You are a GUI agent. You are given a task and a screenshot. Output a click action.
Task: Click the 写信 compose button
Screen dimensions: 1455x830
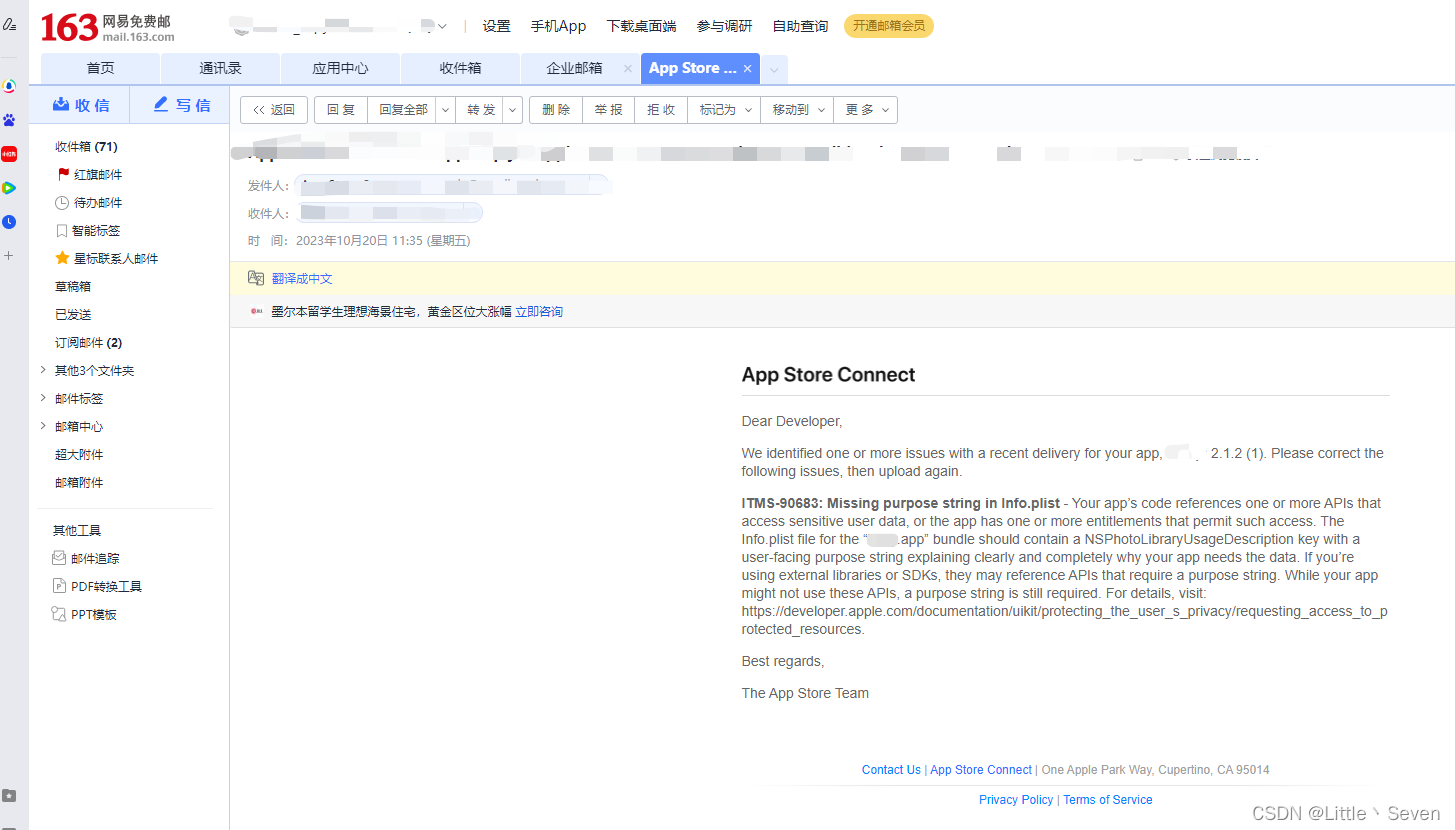[181, 105]
